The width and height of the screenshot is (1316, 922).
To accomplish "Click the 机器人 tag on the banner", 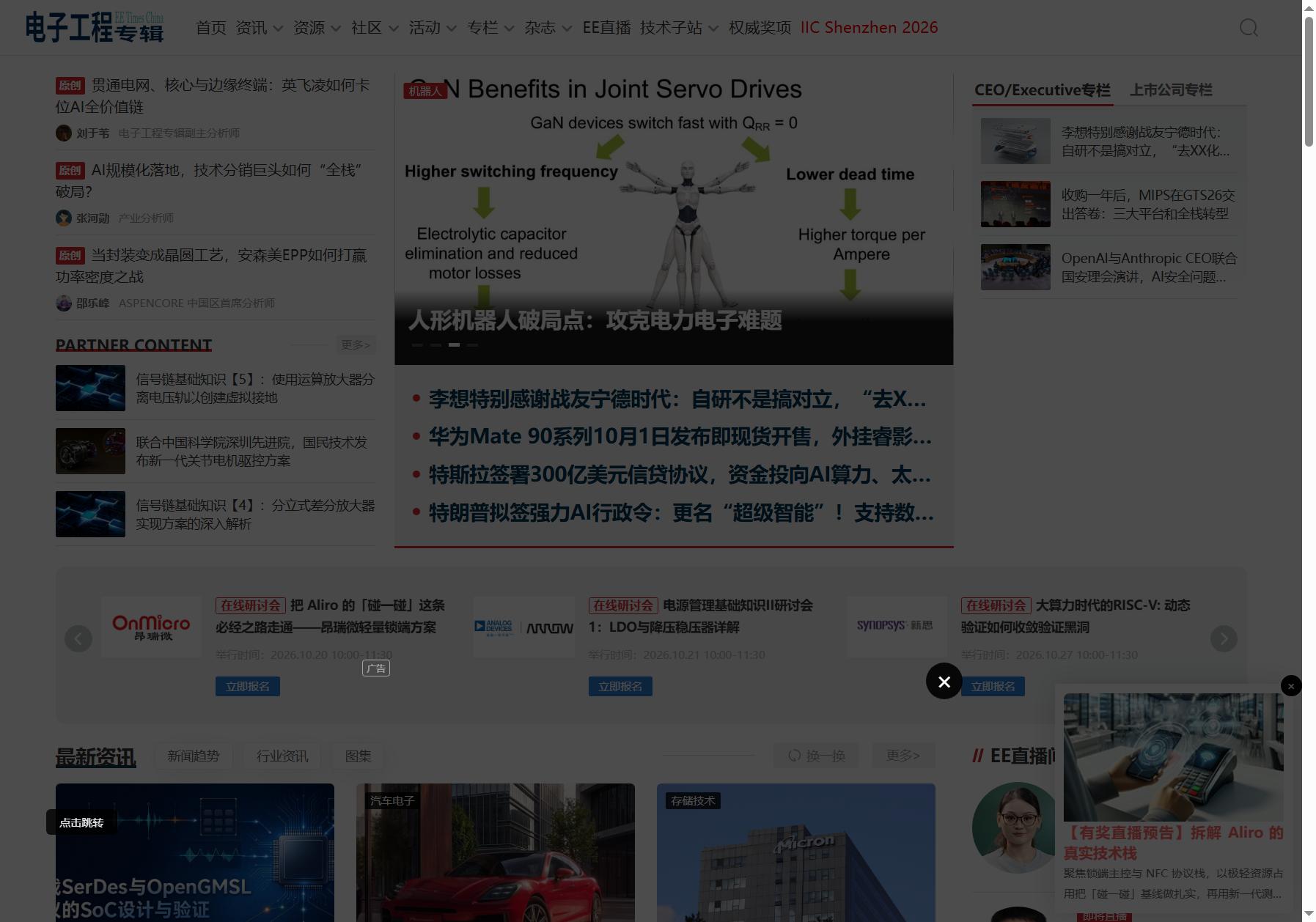I will click(x=425, y=91).
